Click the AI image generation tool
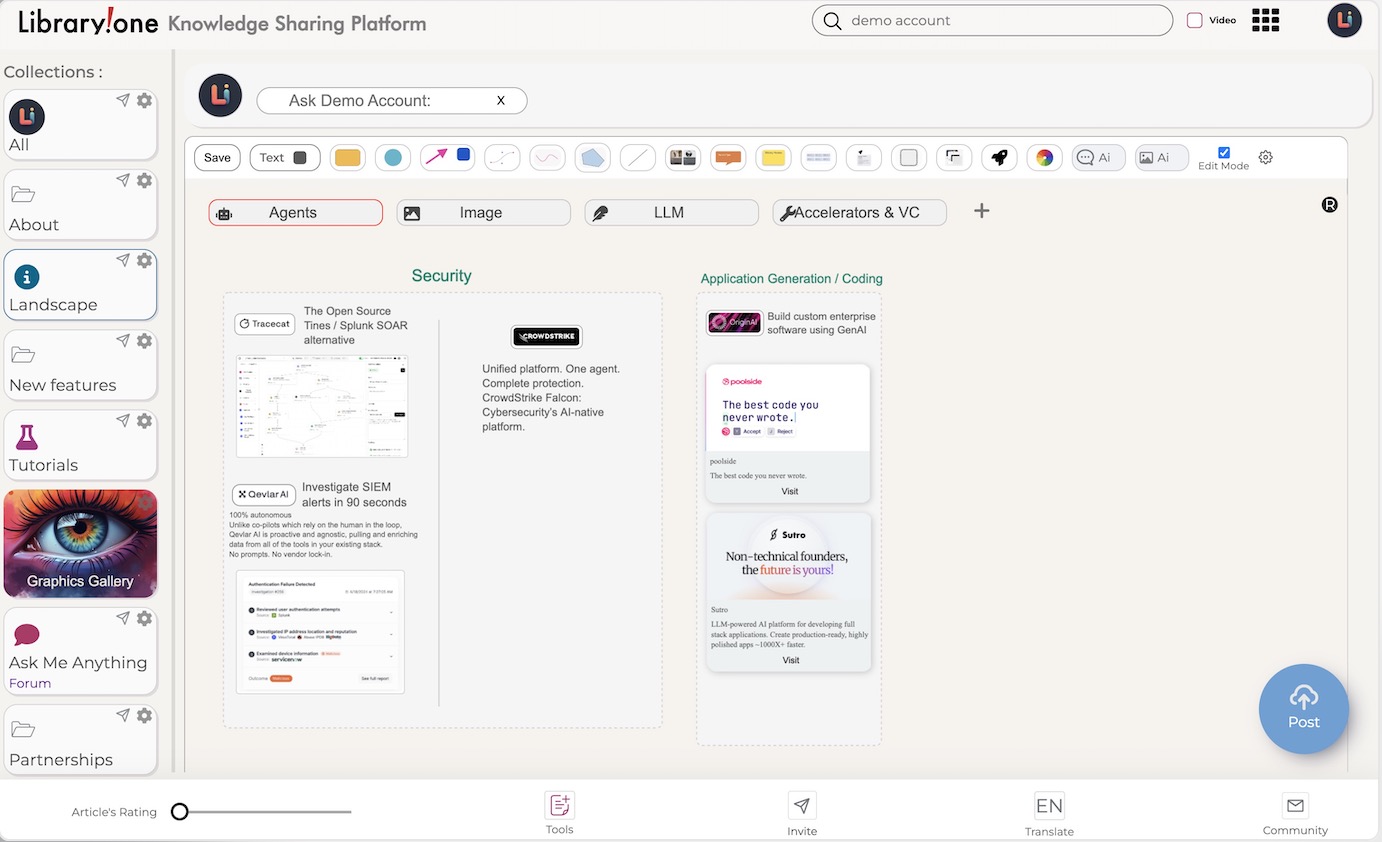Image resolution: width=1382 pixels, height=842 pixels. pos(1160,158)
